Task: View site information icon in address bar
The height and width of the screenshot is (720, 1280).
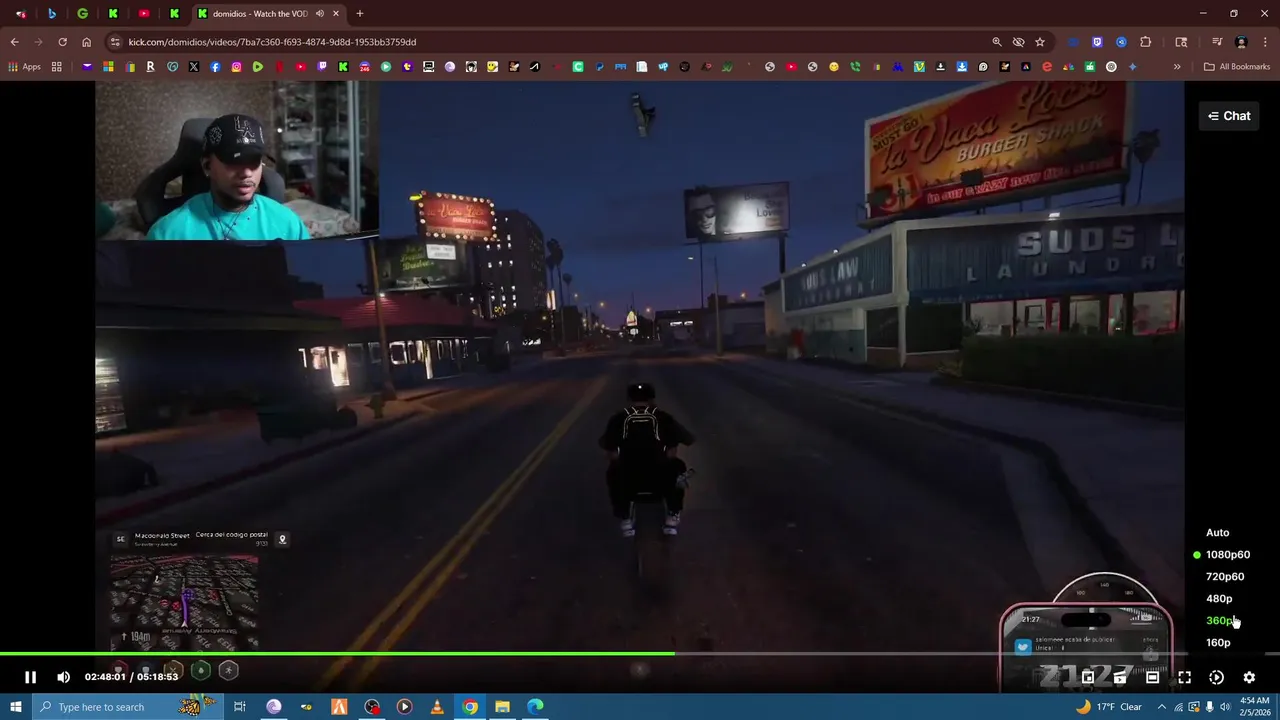Action: click(x=115, y=42)
